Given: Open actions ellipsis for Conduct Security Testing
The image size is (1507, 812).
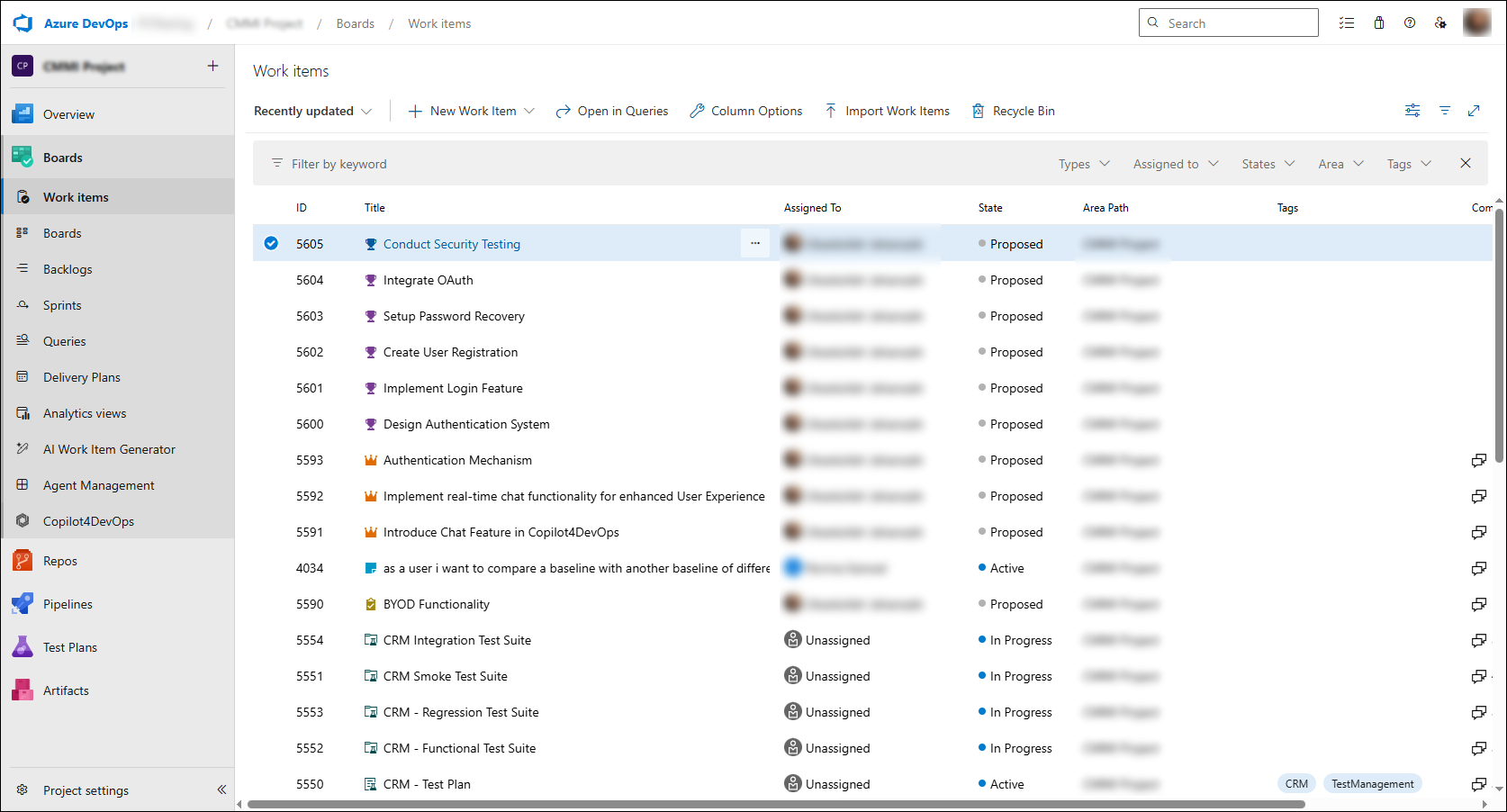Looking at the screenshot, I should 755,243.
